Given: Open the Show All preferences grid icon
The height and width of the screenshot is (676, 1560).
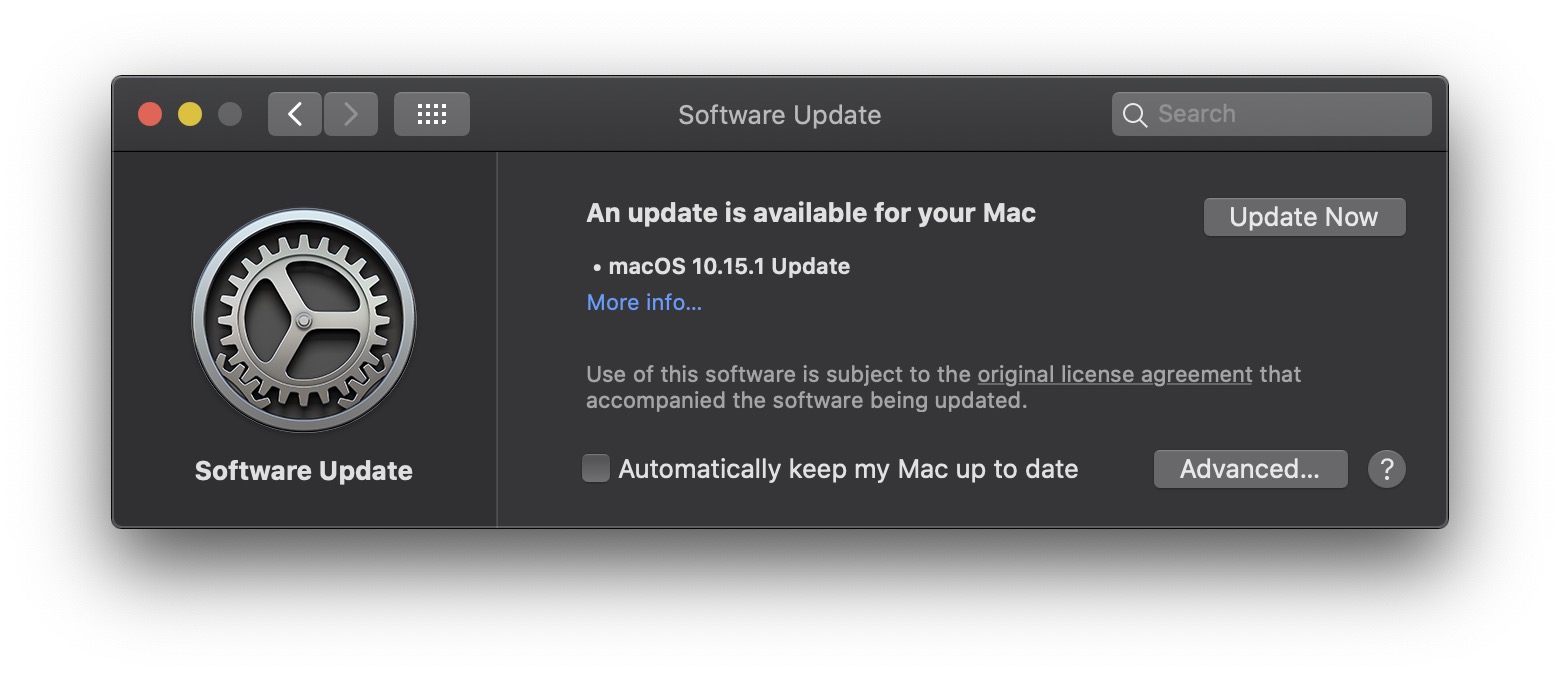Looking at the screenshot, I should point(431,113).
